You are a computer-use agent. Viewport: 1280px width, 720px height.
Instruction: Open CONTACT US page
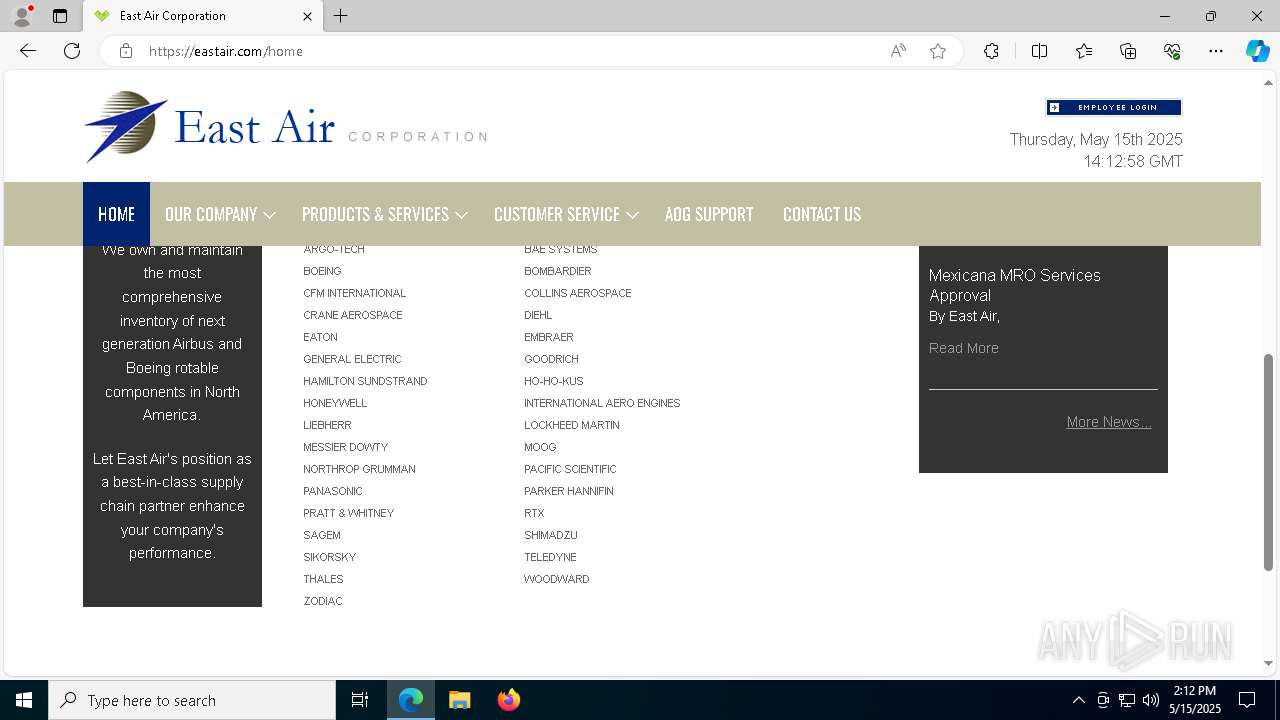pos(822,214)
